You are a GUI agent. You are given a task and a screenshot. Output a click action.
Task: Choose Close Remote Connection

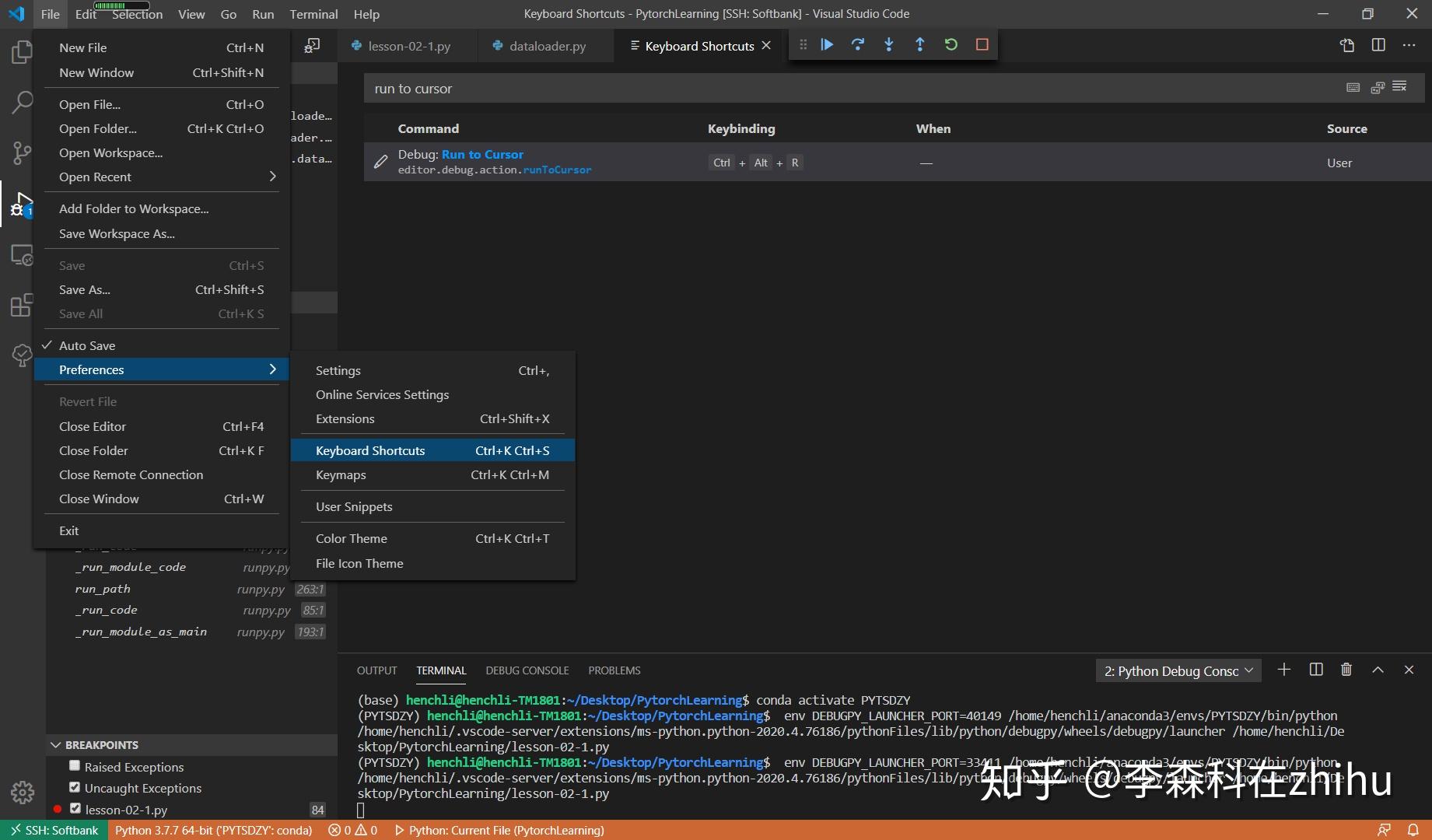point(162,474)
